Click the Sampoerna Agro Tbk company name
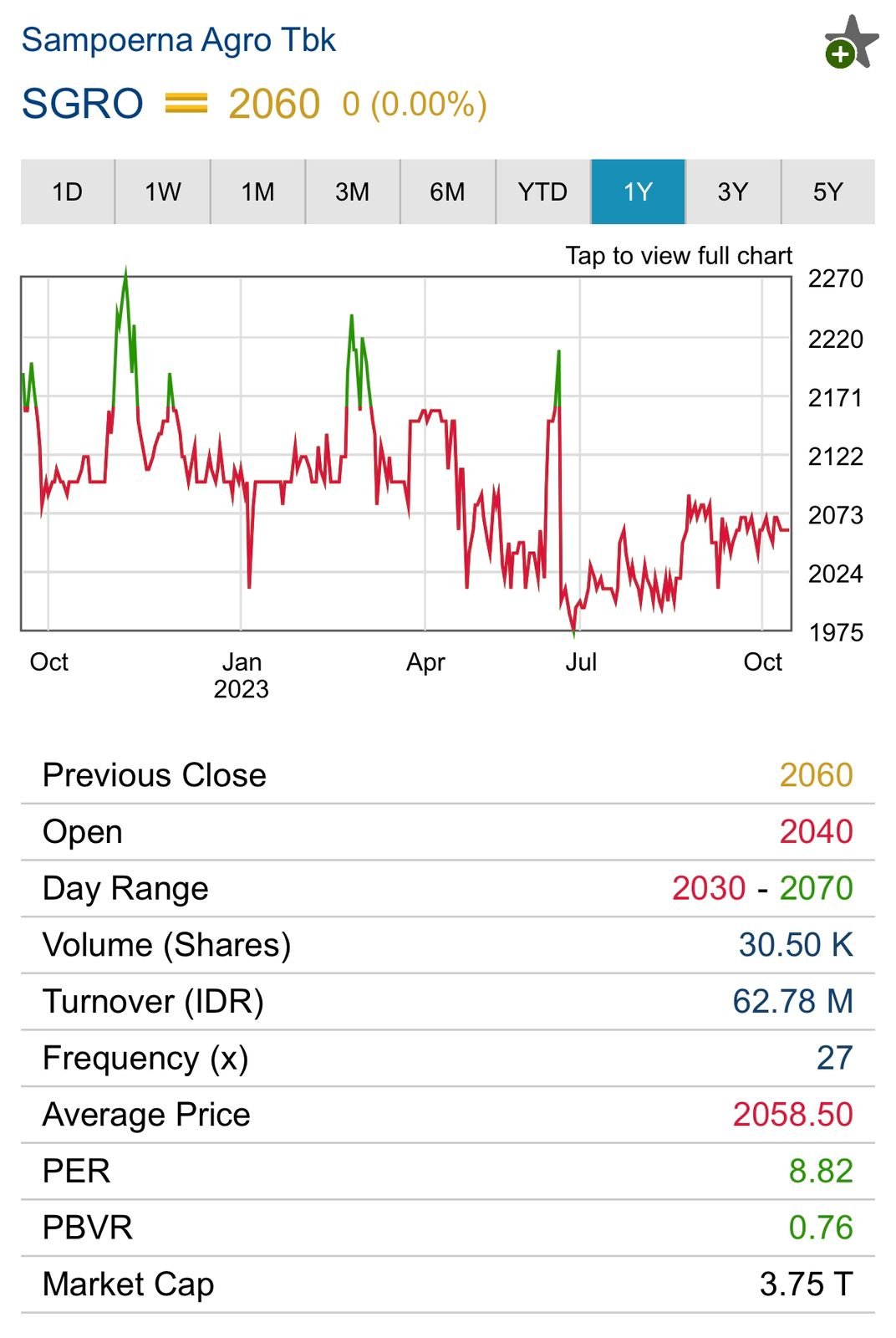 (x=178, y=40)
